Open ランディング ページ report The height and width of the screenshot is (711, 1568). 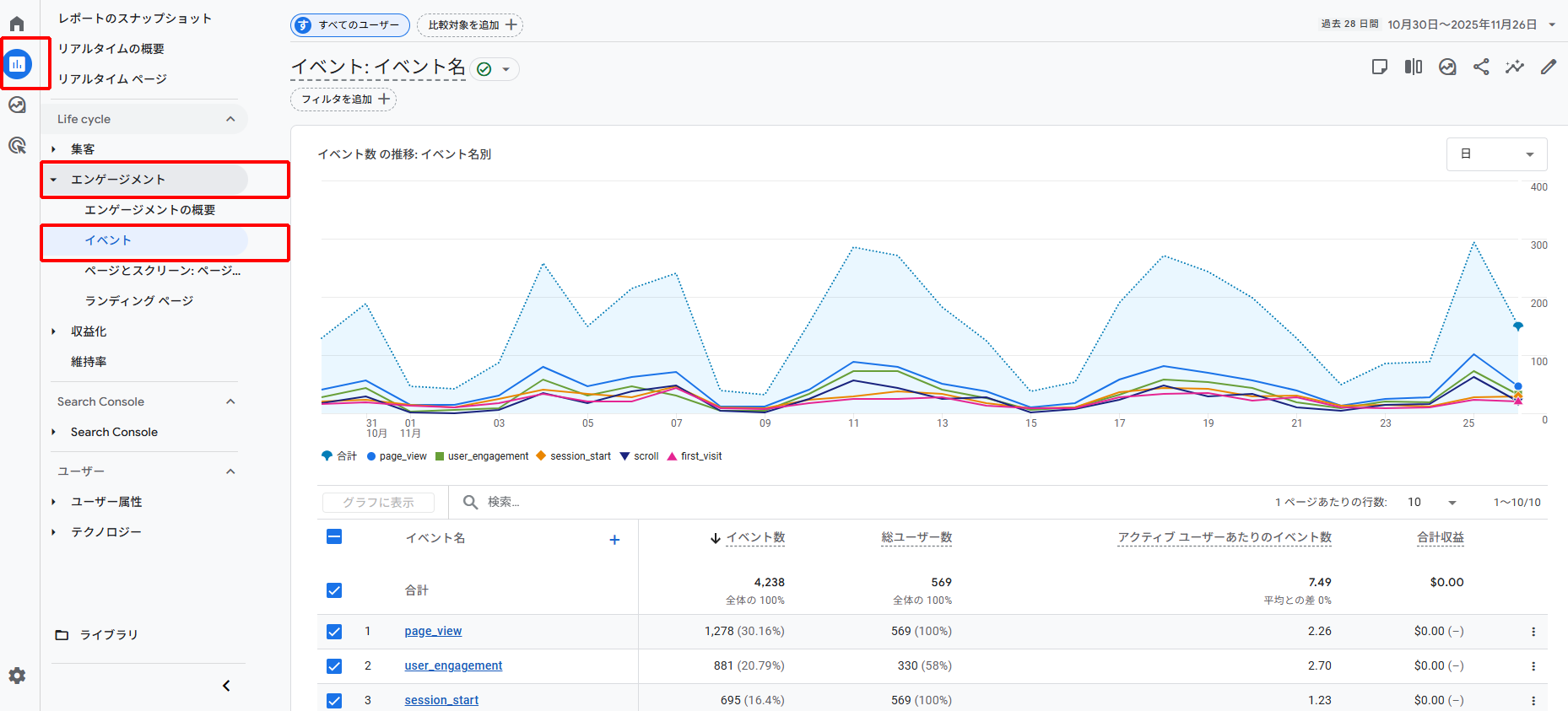click(139, 301)
